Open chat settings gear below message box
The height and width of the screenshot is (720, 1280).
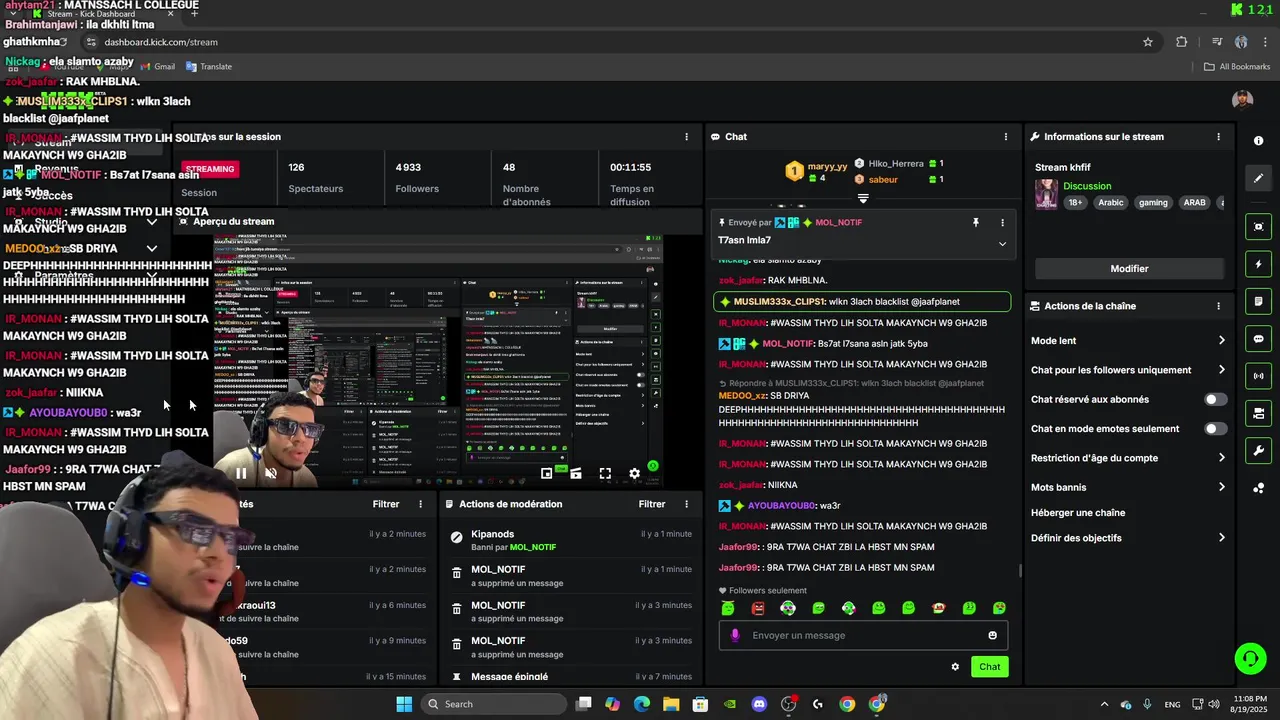[955, 667]
